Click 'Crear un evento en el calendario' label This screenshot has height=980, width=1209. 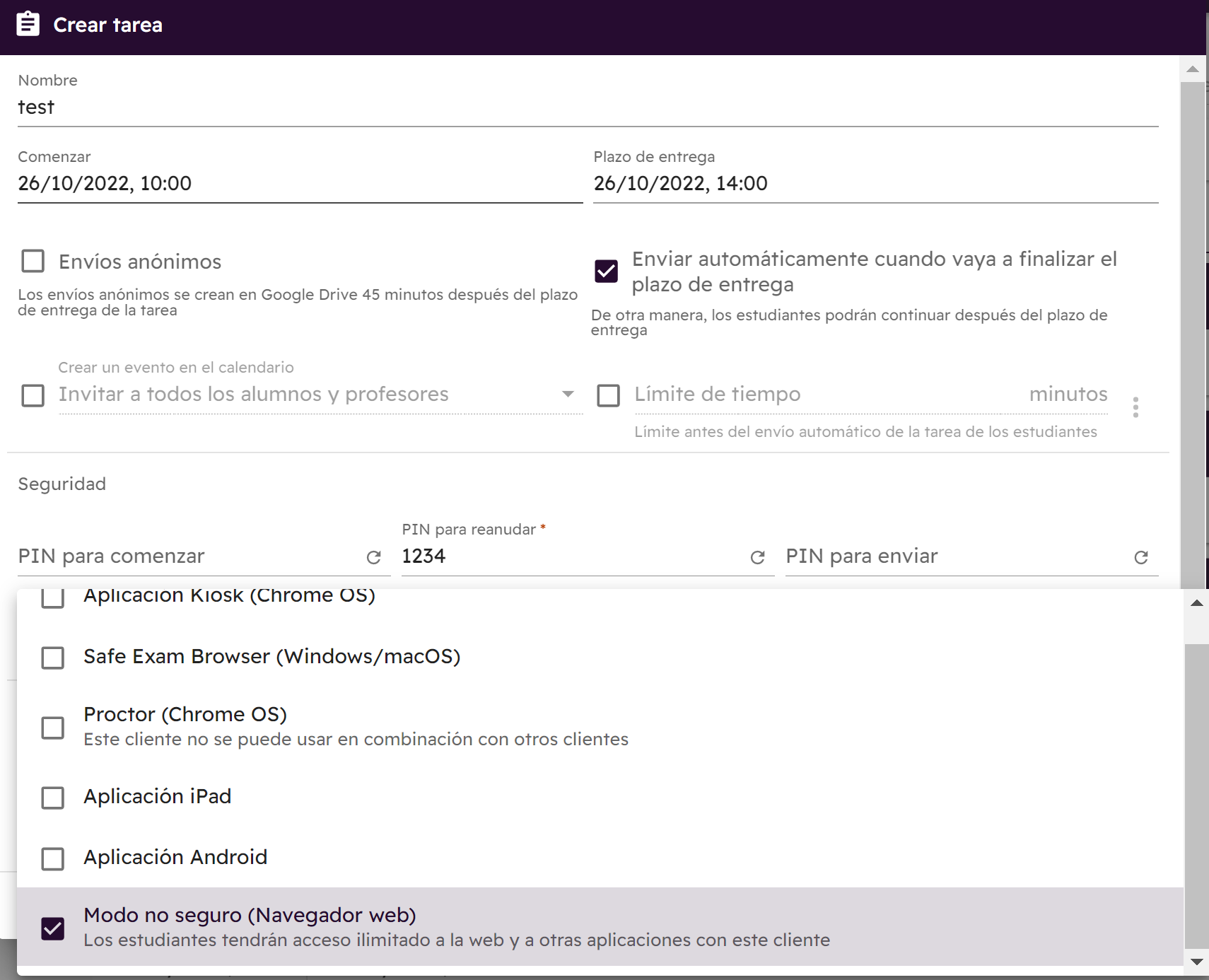pos(176,368)
